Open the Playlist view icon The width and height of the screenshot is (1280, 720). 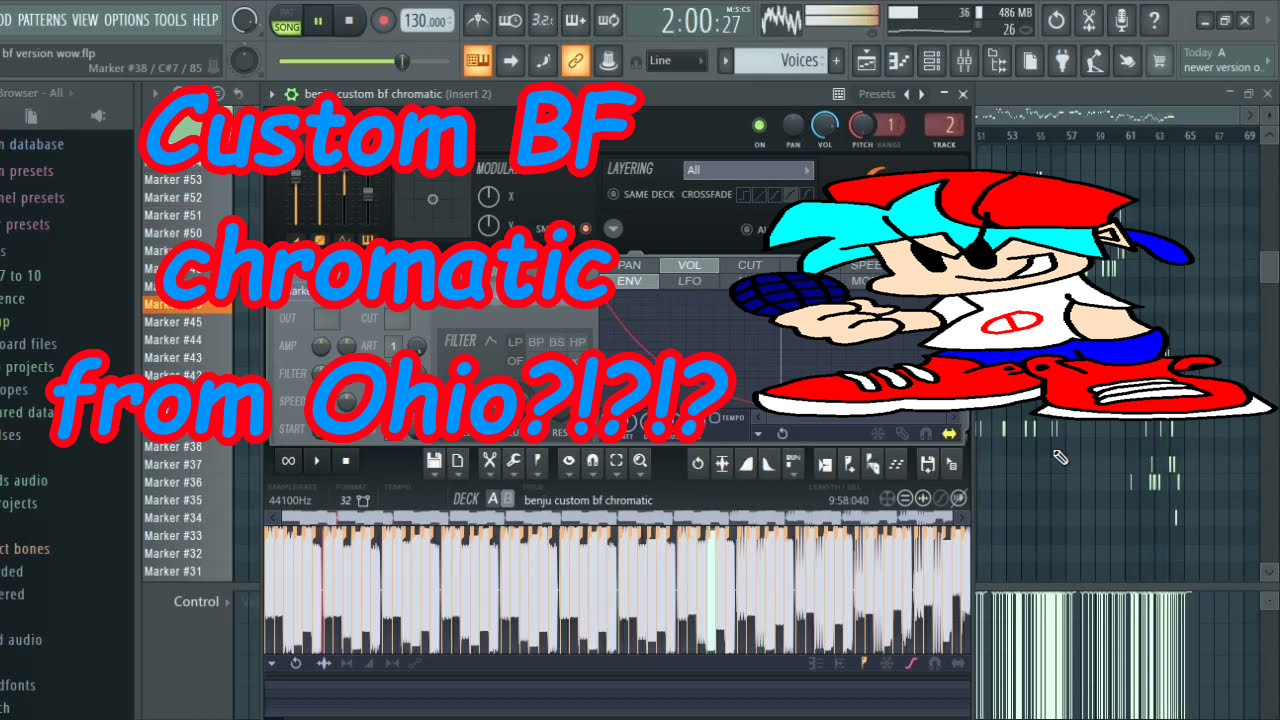click(x=866, y=61)
